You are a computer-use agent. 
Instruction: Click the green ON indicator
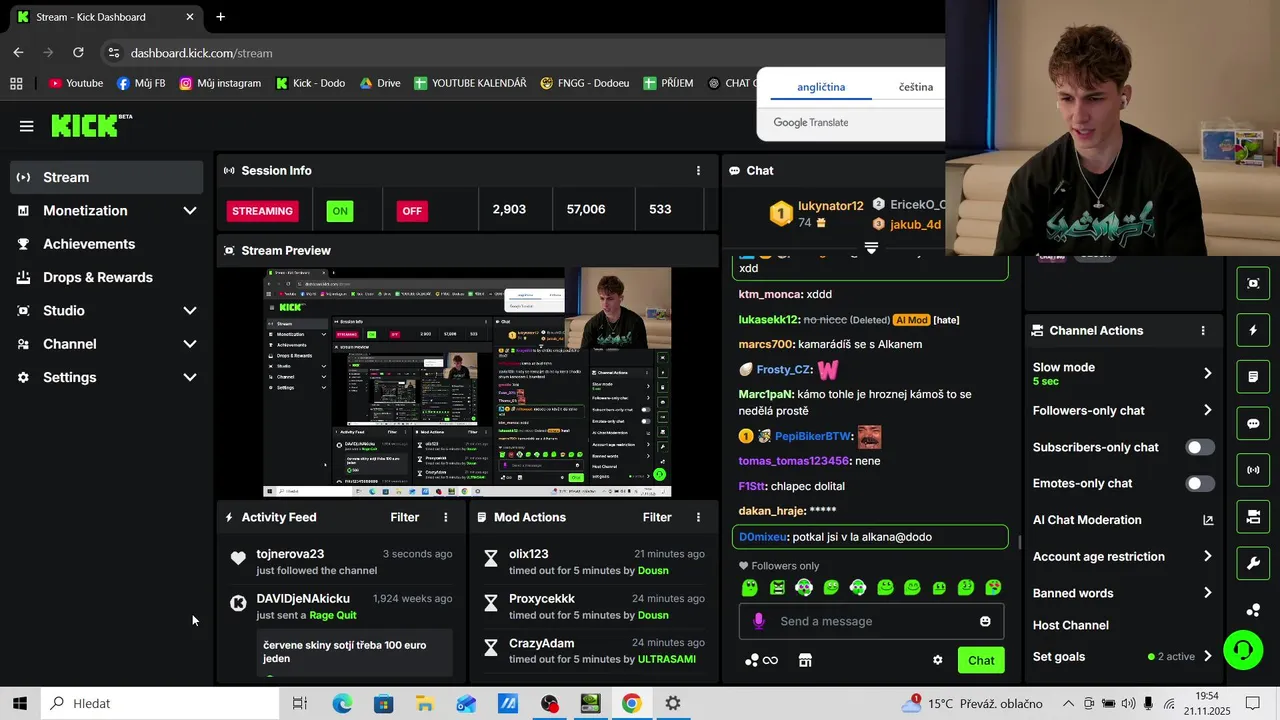(340, 211)
